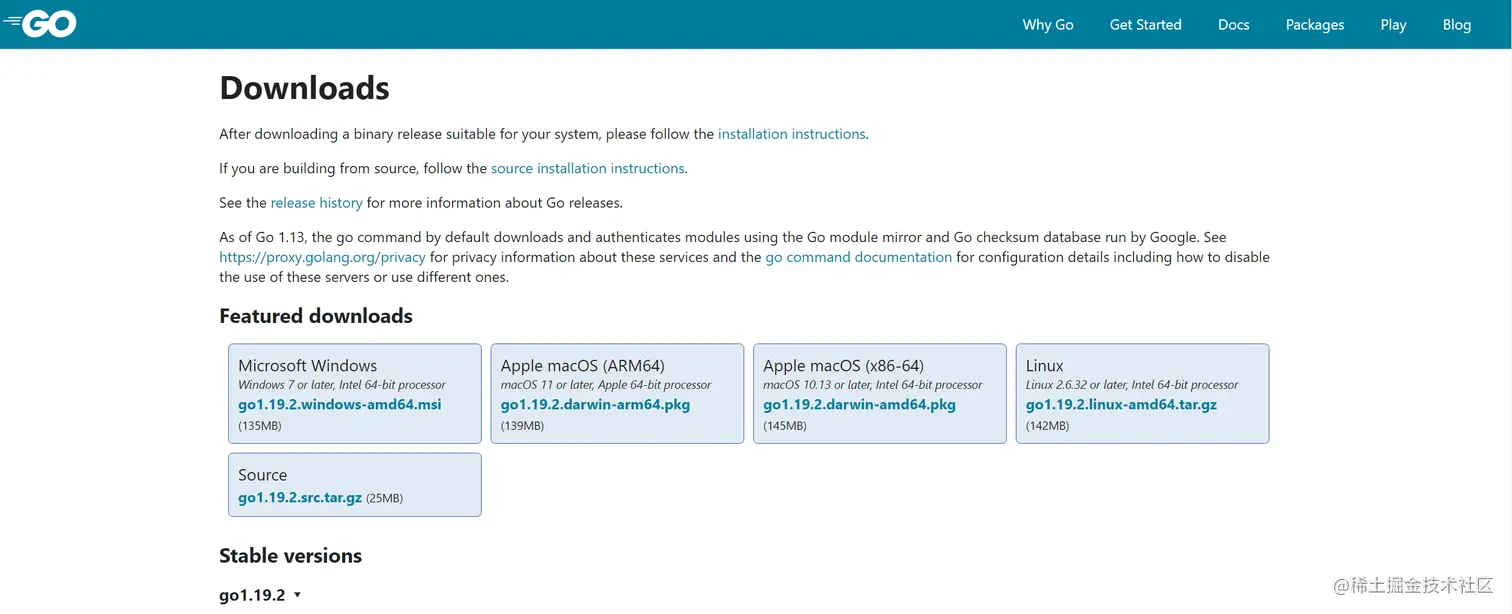Click the (145MB) size text
The image size is (1512, 614).
[784, 426]
